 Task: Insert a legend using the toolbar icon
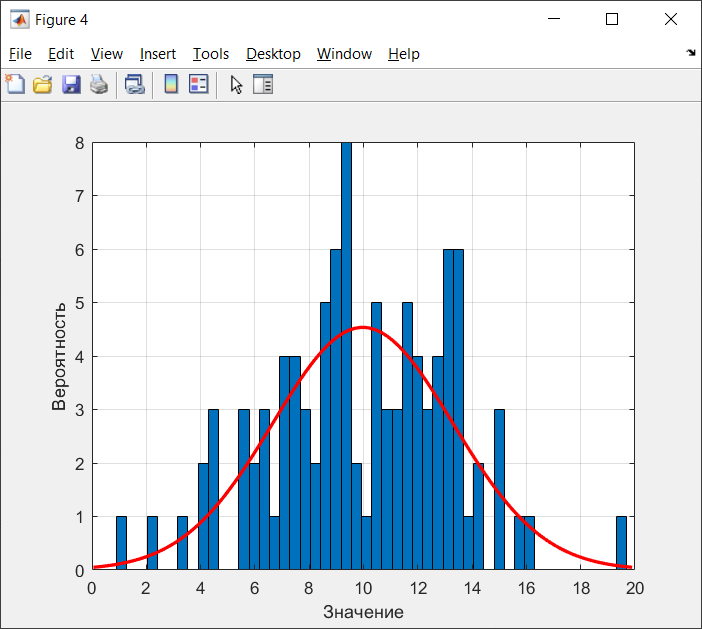pyautogui.click(x=199, y=84)
